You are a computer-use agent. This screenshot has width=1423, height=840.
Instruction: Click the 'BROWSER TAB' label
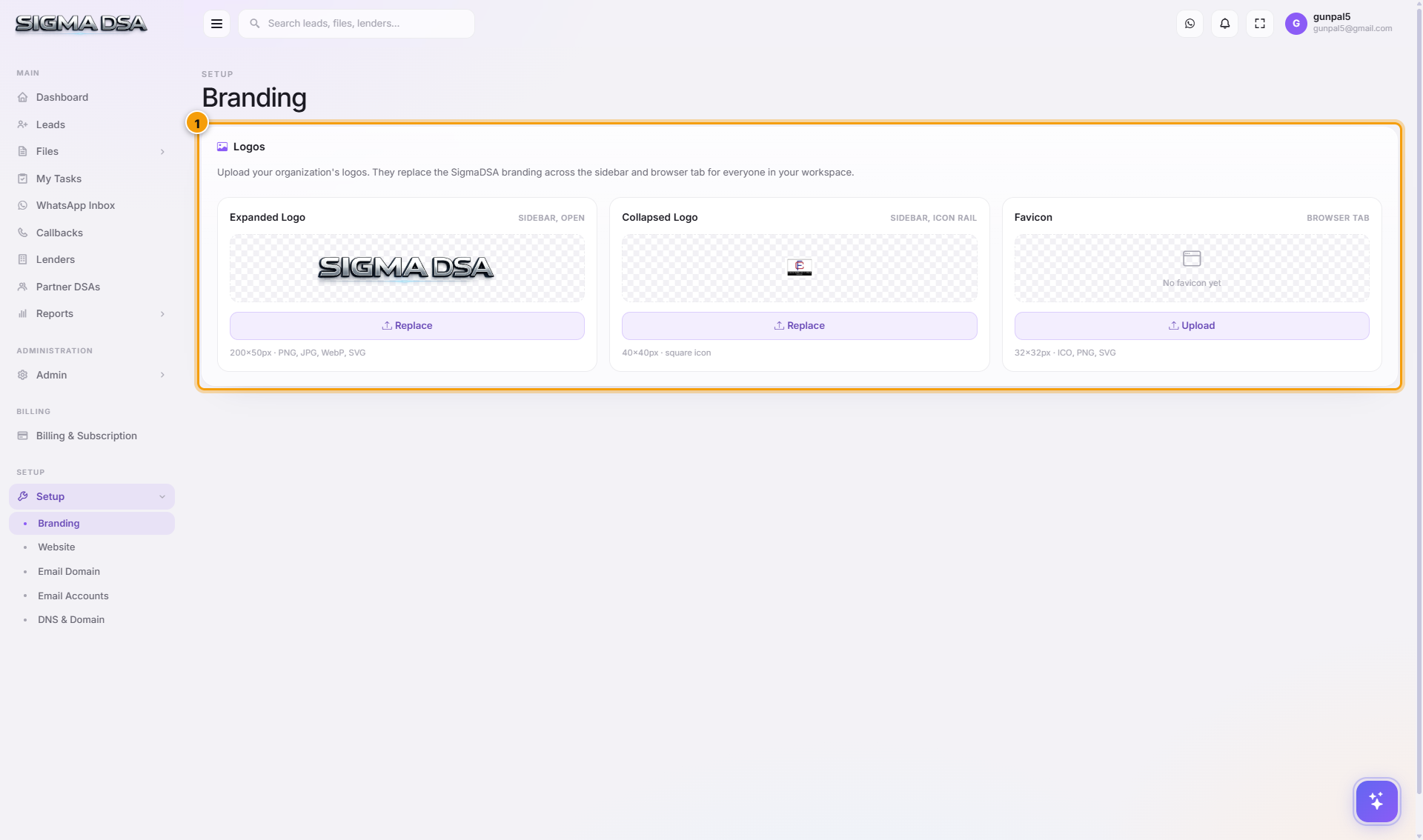[x=1338, y=218]
